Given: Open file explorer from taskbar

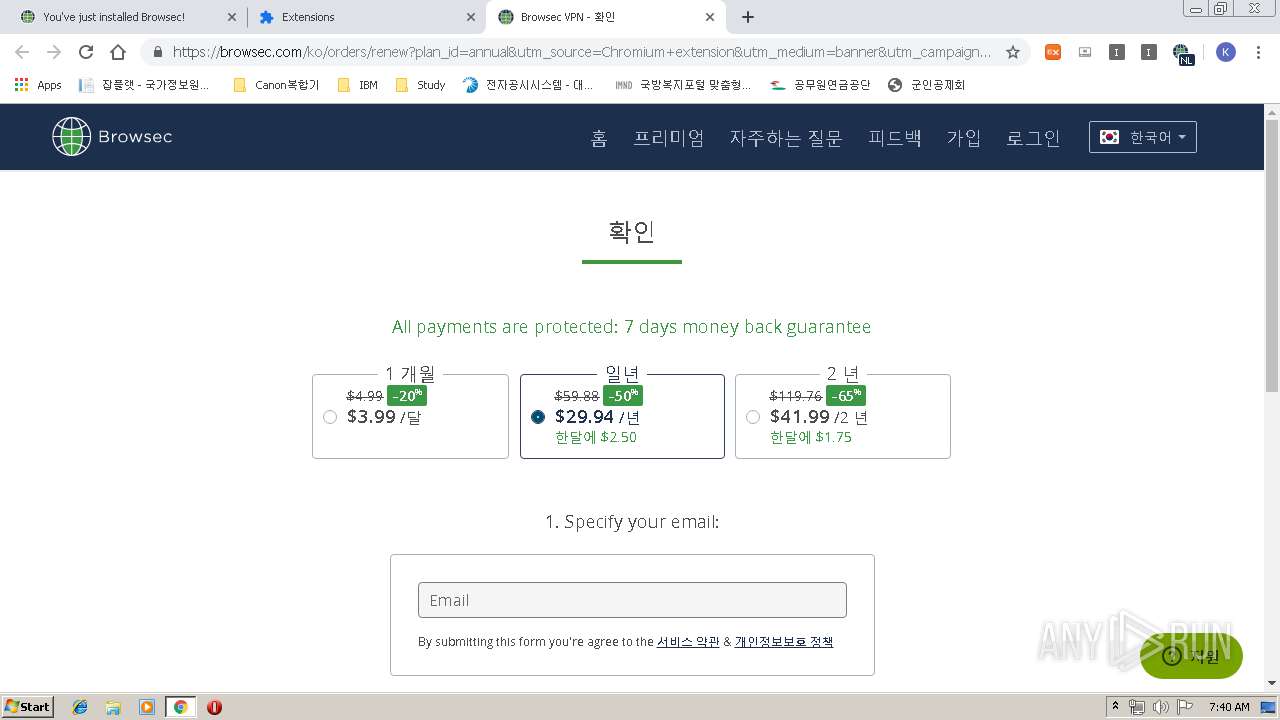Looking at the screenshot, I should (113, 707).
